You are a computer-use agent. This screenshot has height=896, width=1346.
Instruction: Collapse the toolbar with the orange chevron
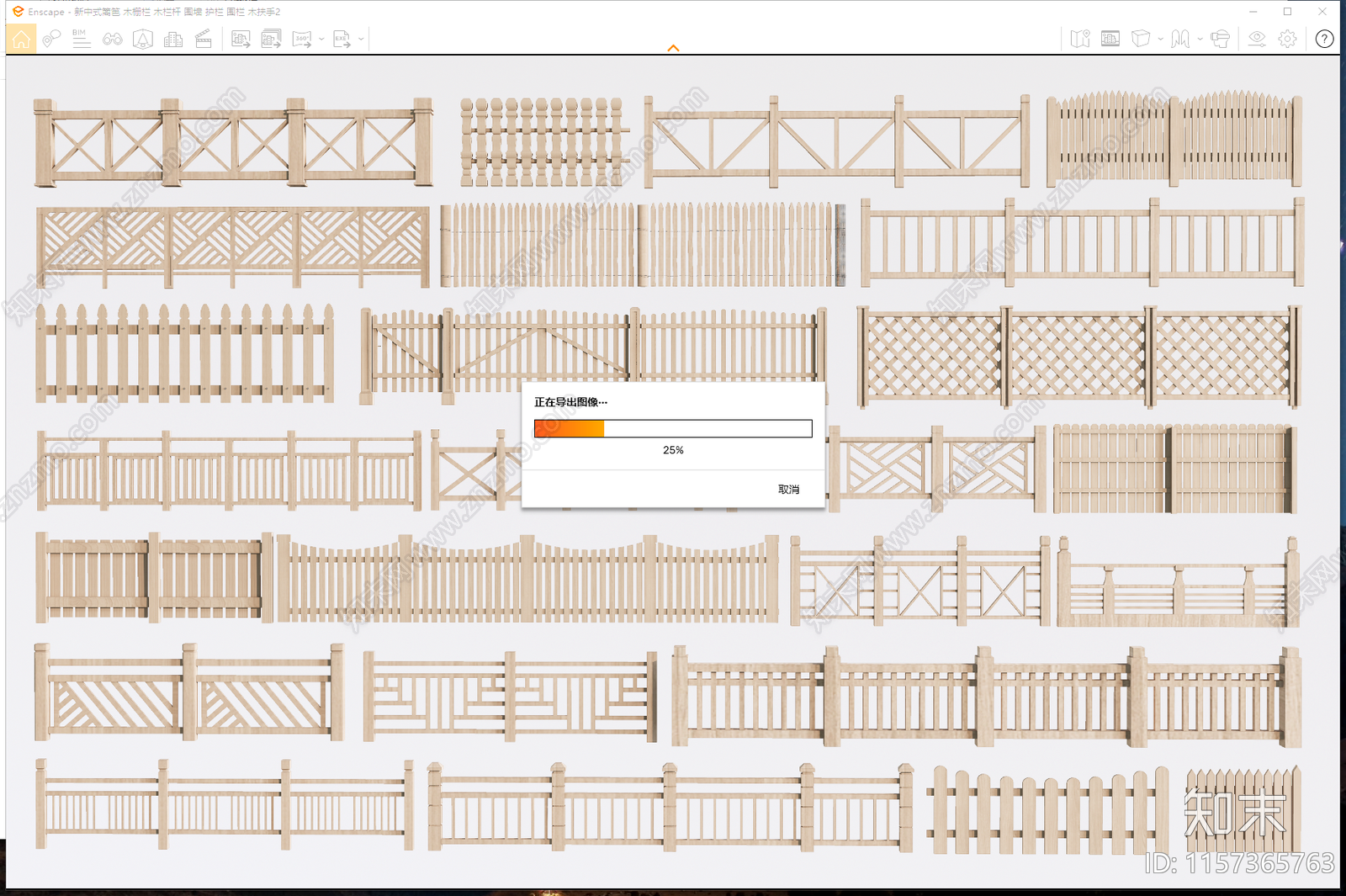click(x=673, y=48)
